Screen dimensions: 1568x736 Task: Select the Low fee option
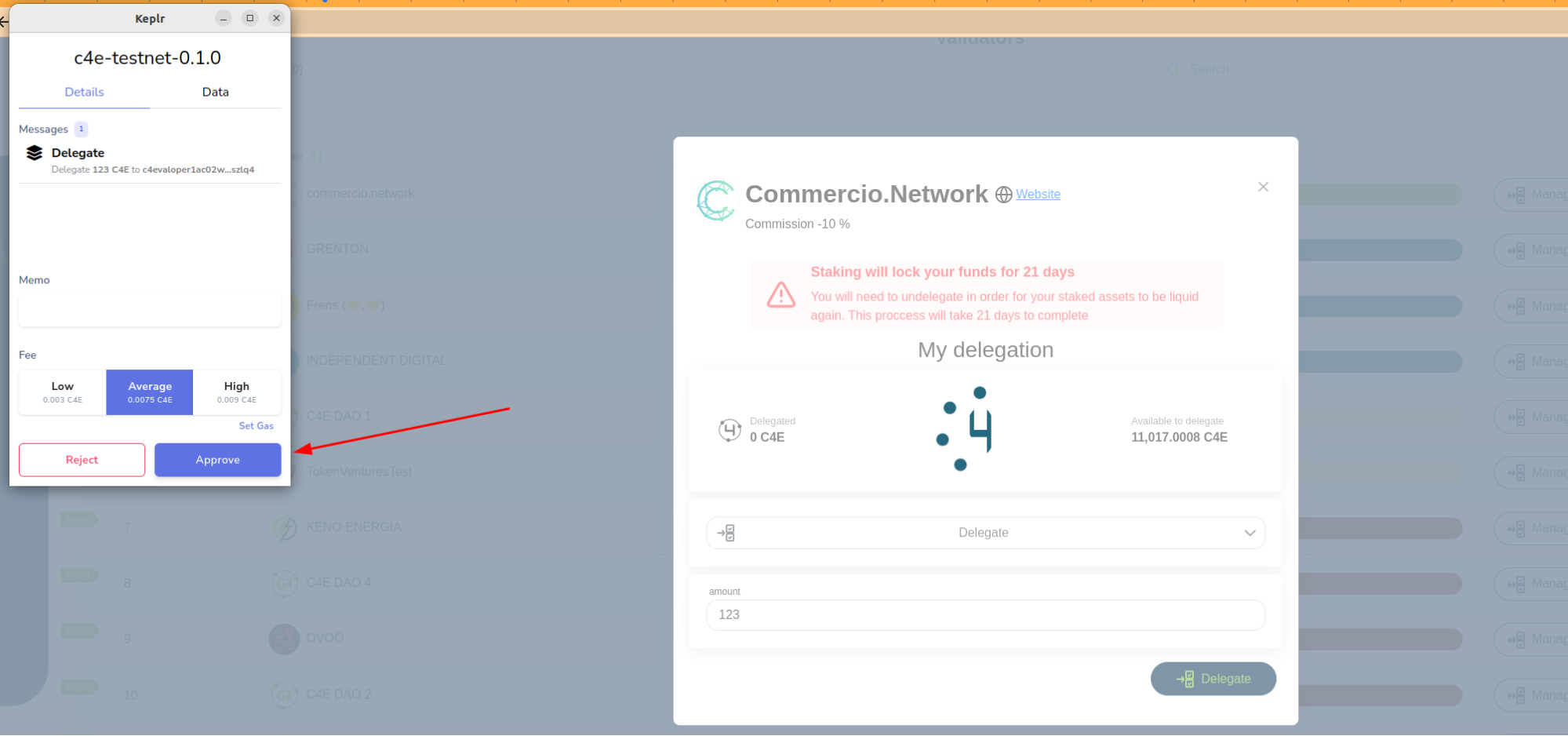63,392
